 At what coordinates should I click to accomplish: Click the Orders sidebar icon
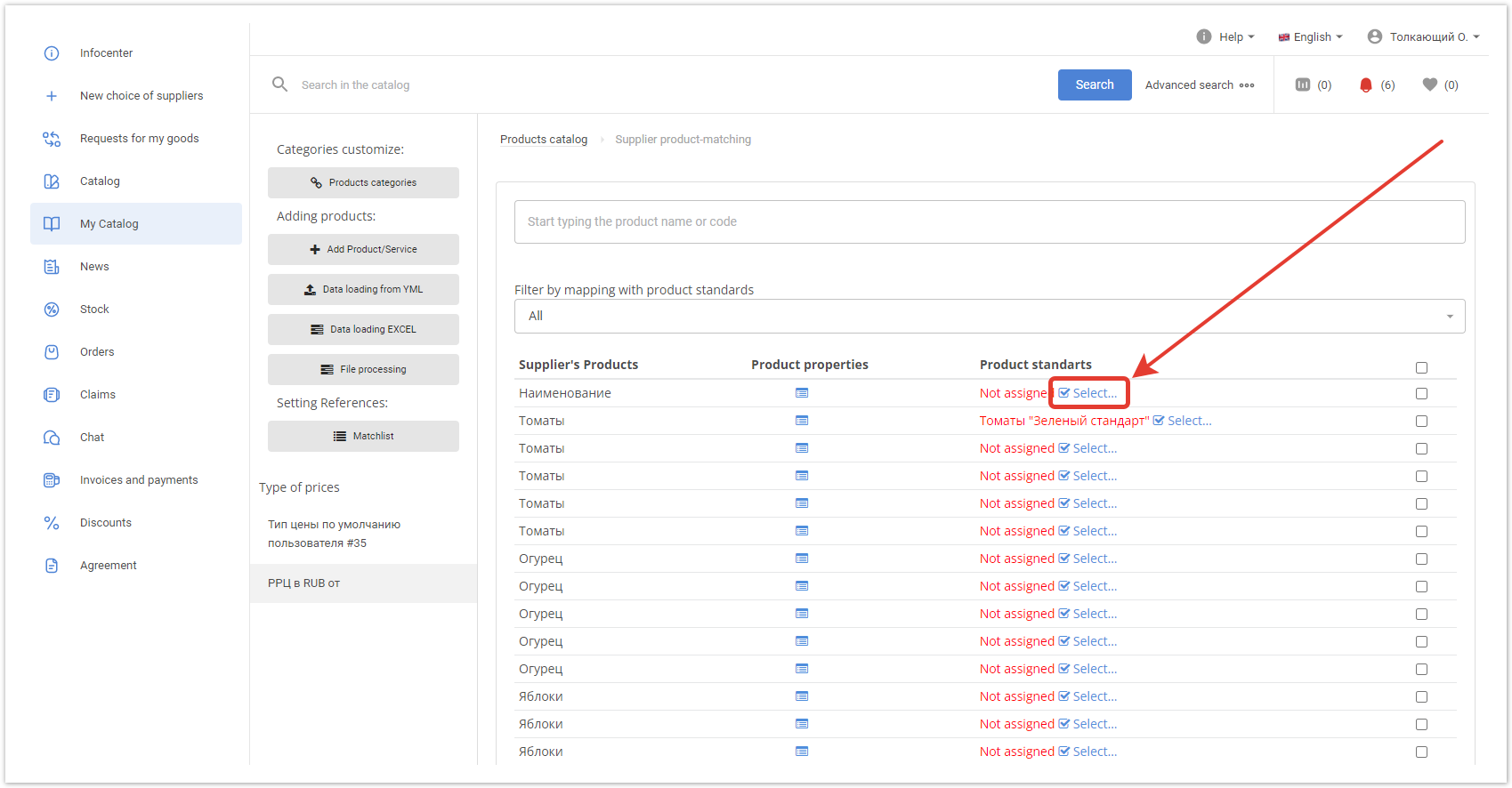[x=52, y=352]
